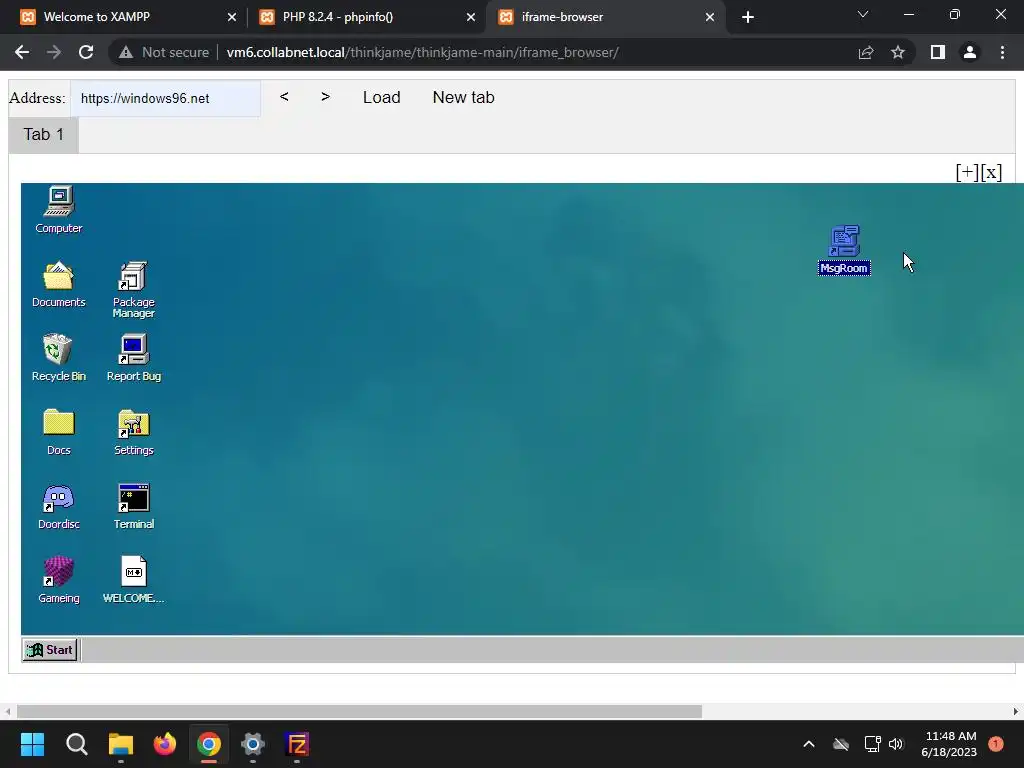Open the tab search dropdown chevron
The height and width of the screenshot is (768, 1024).
pos(863,14)
